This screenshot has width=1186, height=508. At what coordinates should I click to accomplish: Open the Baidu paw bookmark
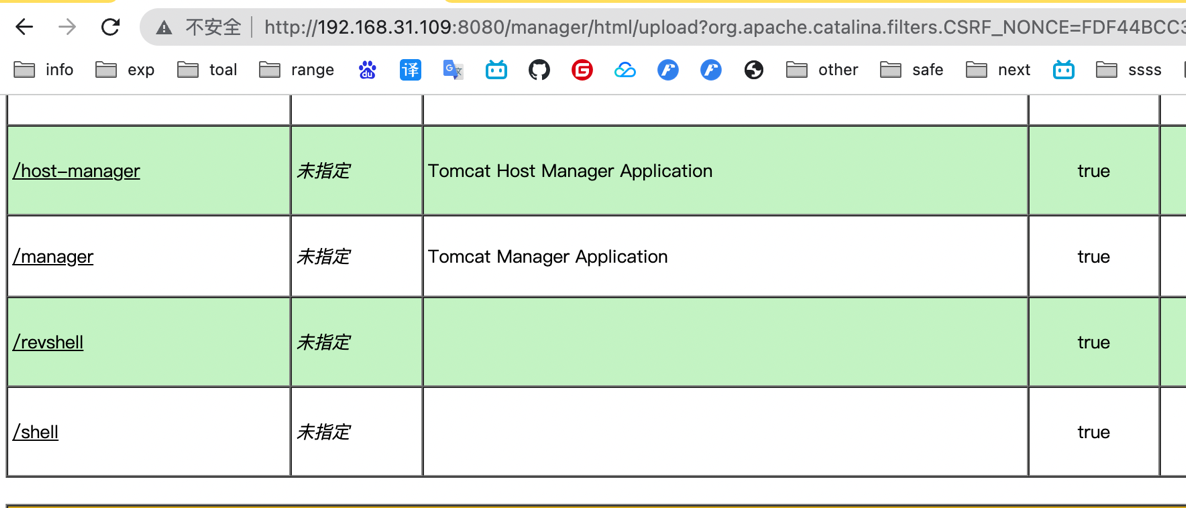click(x=367, y=70)
